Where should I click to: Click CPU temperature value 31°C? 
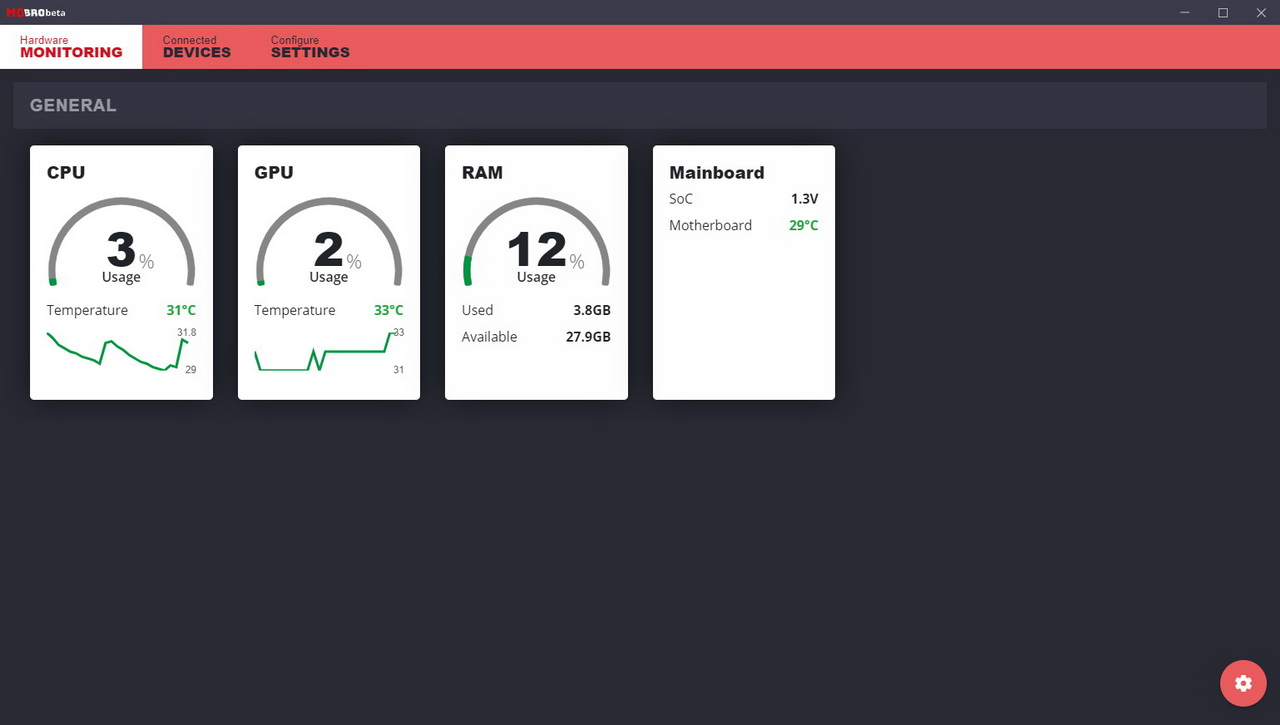pos(181,310)
